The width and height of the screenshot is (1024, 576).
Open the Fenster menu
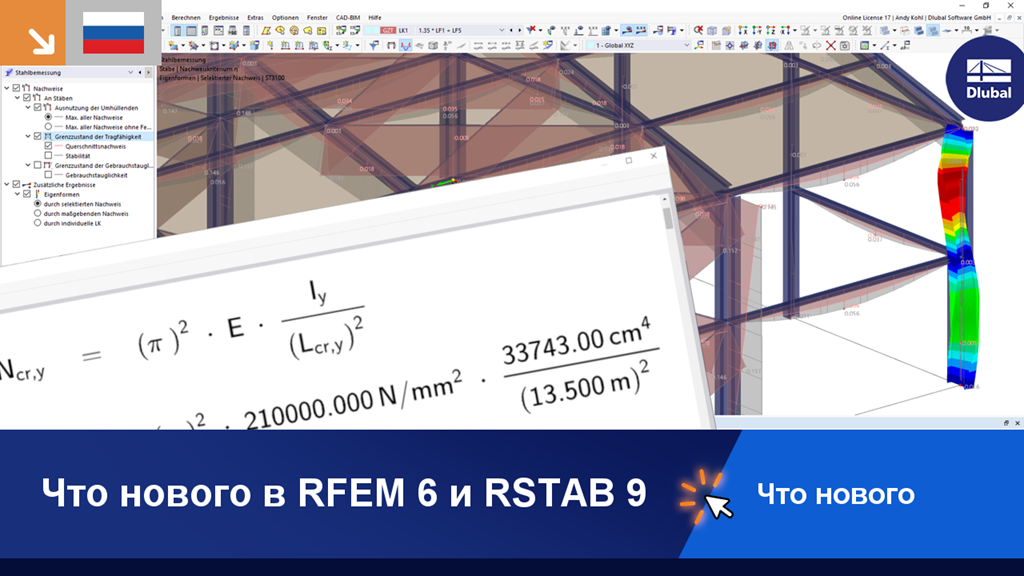tap(317, 18)
